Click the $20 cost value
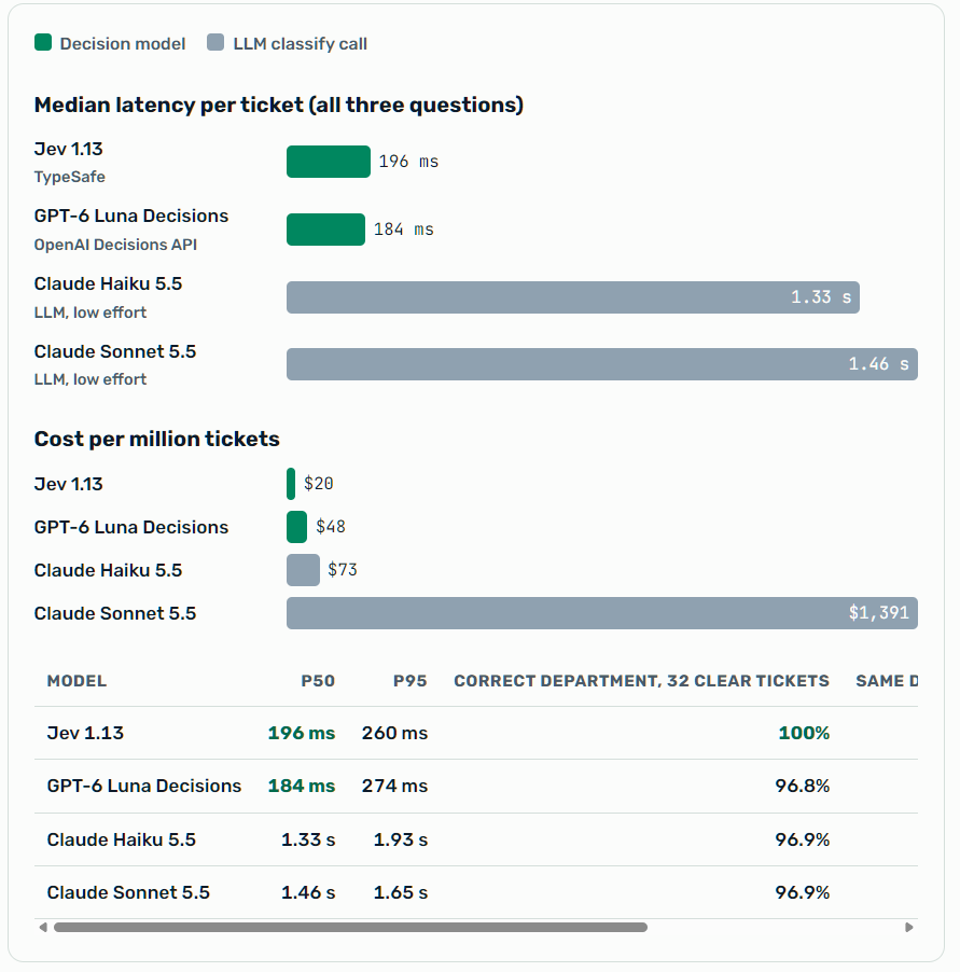The image size is (960, 972). coord(319,484)
